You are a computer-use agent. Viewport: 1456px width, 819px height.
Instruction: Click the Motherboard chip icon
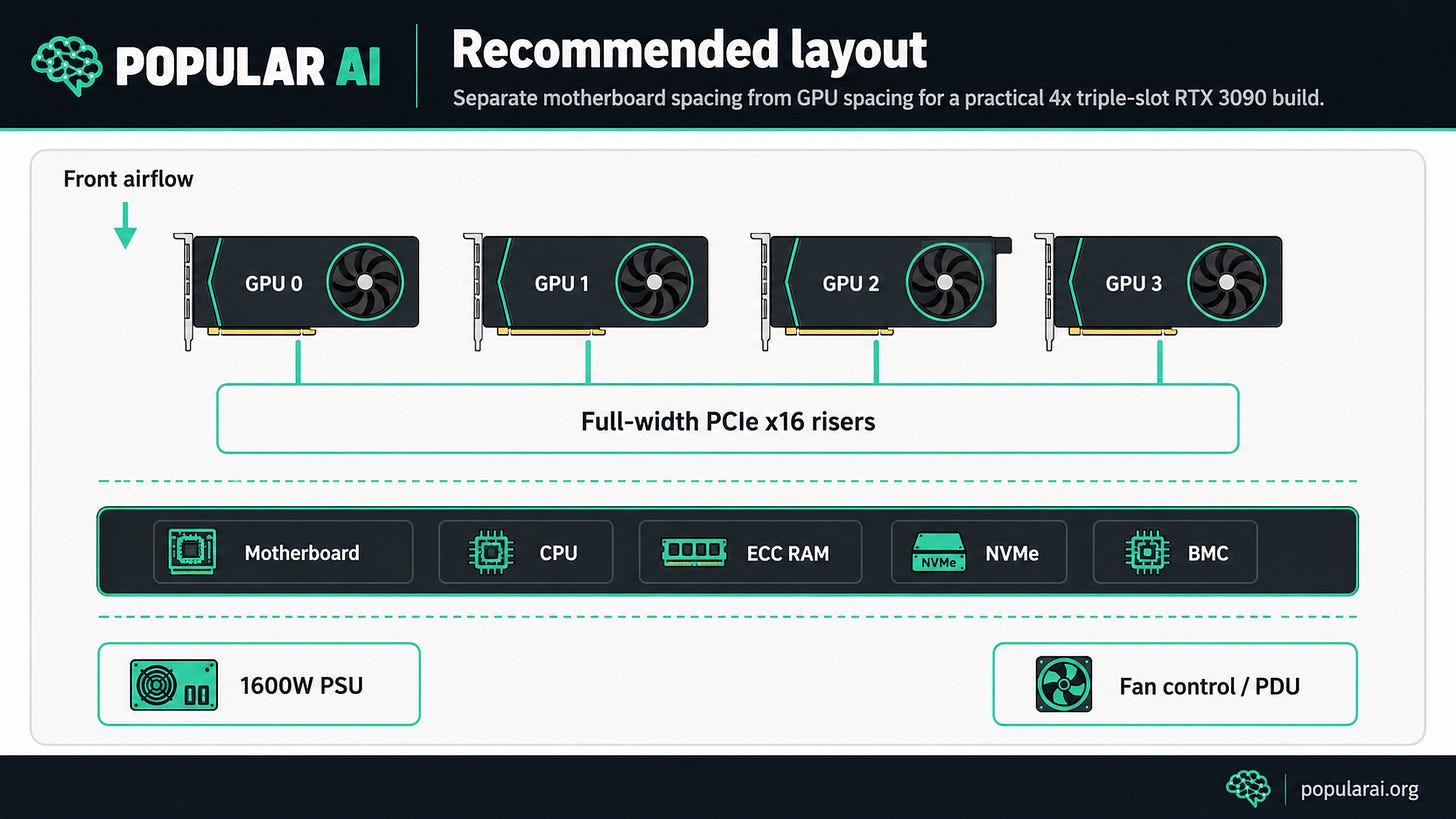(x=193, y=552)
